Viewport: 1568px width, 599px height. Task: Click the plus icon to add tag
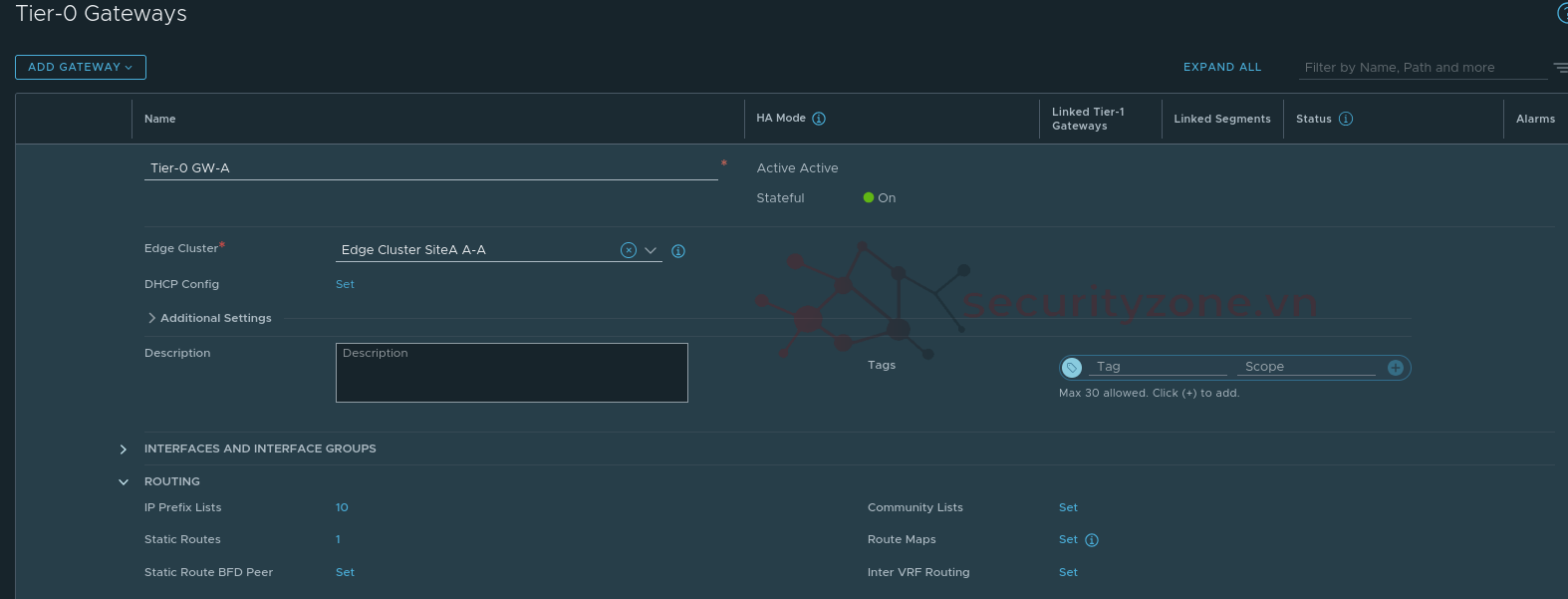(x=1396, y=368)
